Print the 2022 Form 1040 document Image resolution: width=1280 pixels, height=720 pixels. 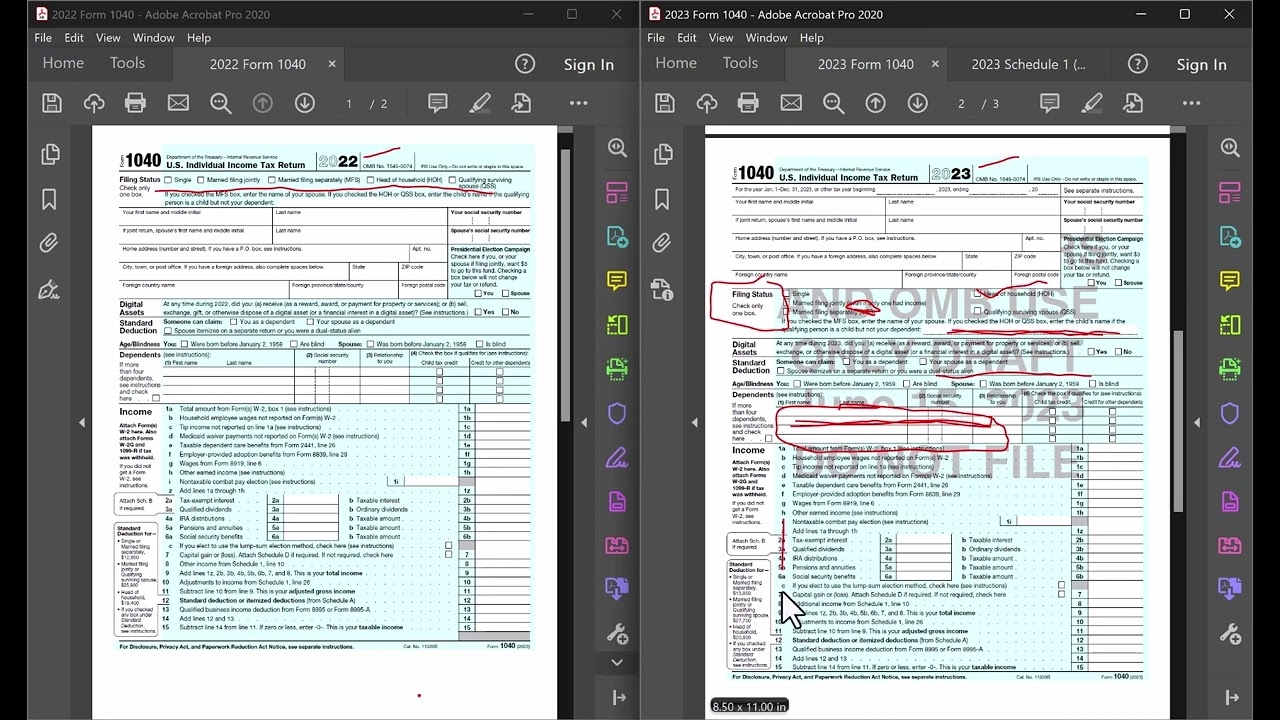point(136,103)
